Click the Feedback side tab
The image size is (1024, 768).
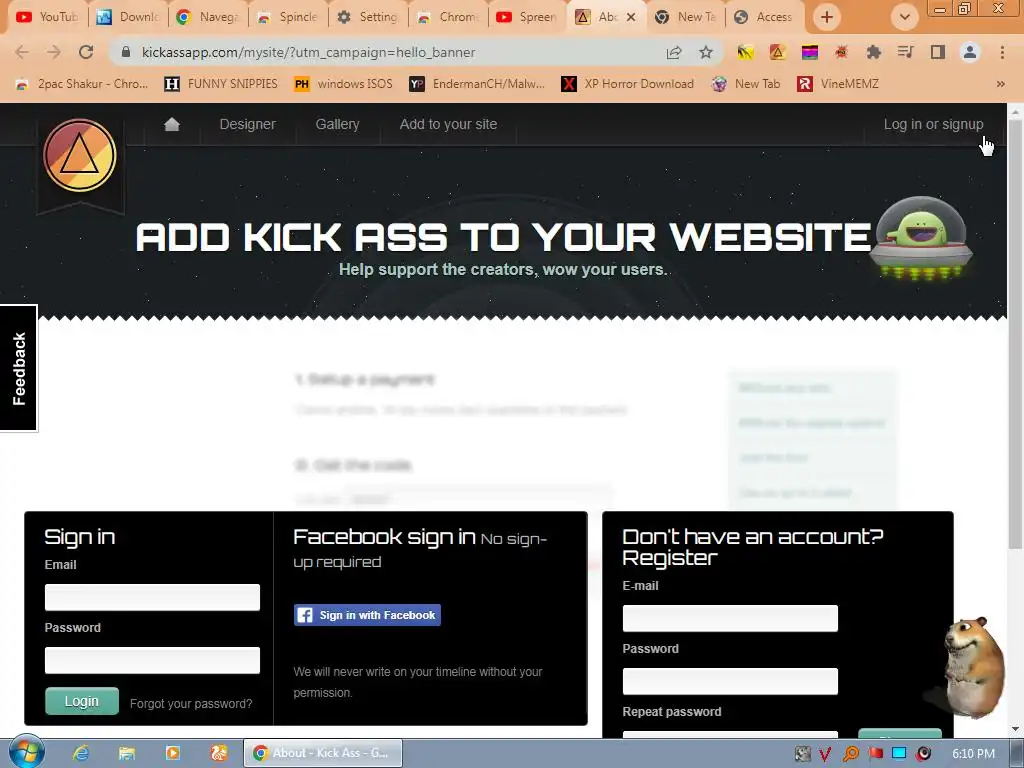click(x=19, y=368)
